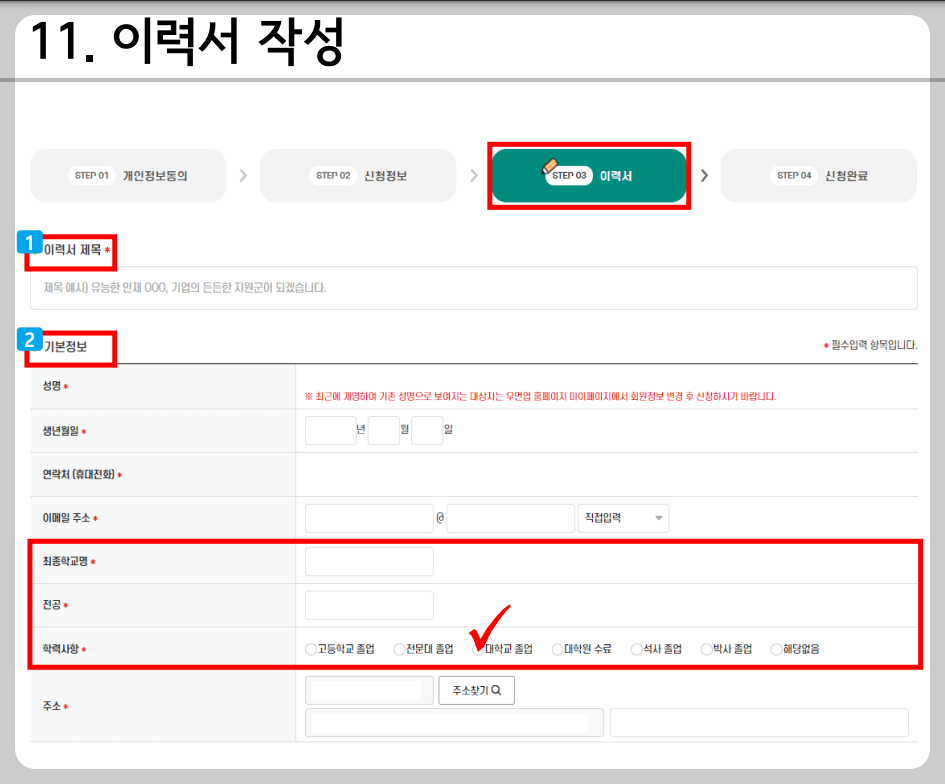The image size is (945, 784).
Task: Select the 박사 졸업 radio button
Action: [706, 648]
